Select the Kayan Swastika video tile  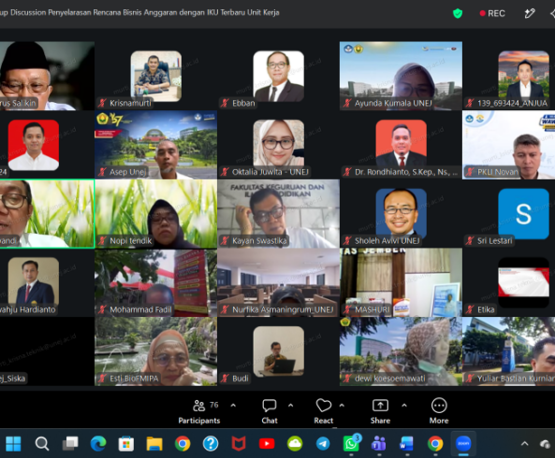[278, 213]
